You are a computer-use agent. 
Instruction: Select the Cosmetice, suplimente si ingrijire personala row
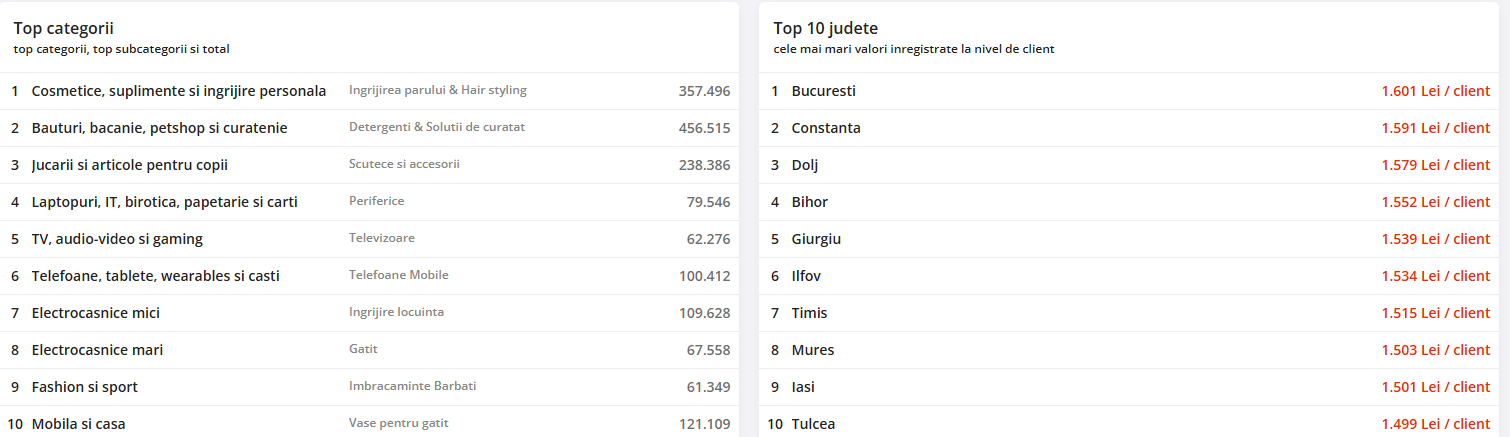370,91
